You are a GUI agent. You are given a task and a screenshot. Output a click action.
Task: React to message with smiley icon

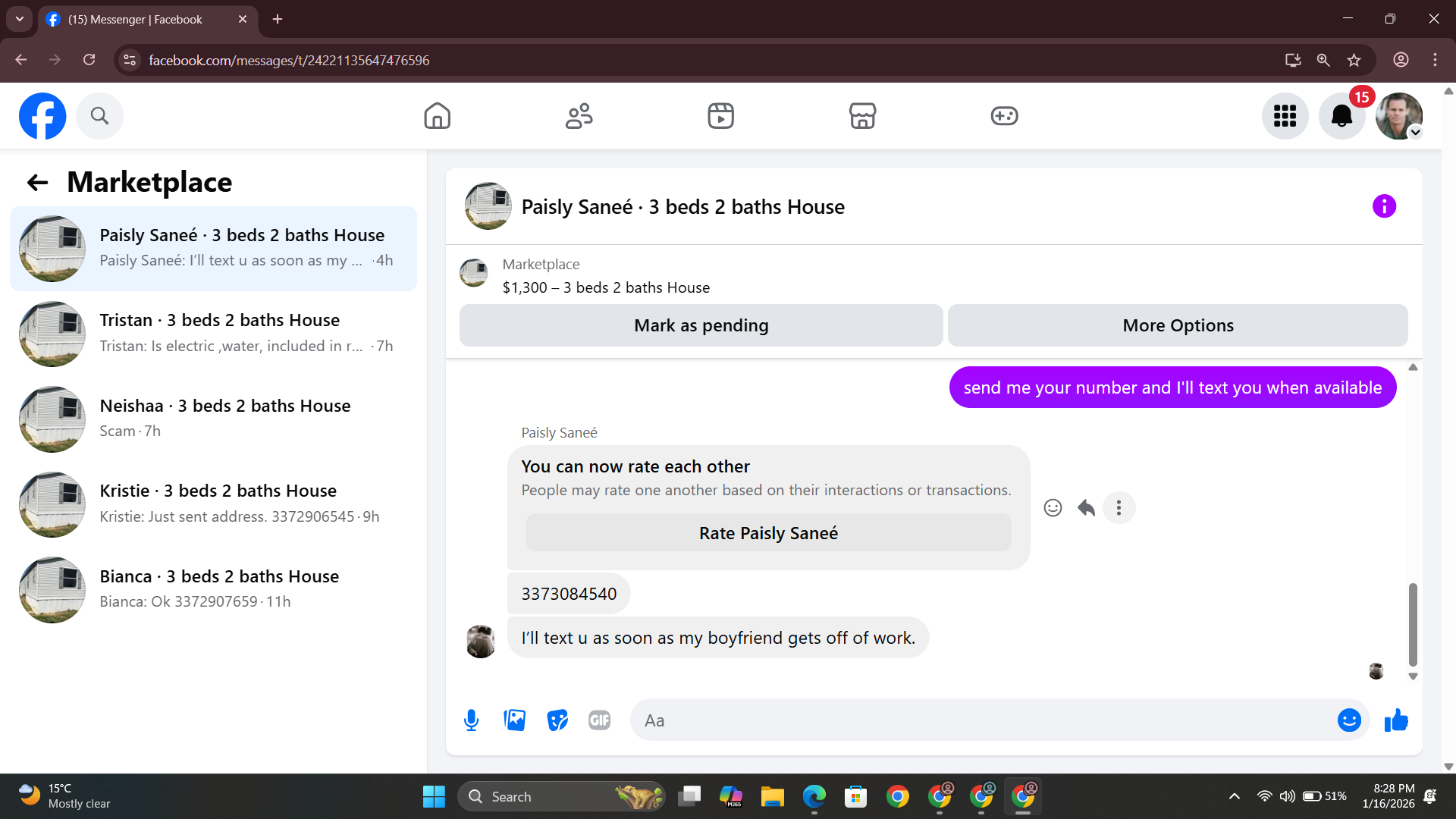pos(1053,508)
